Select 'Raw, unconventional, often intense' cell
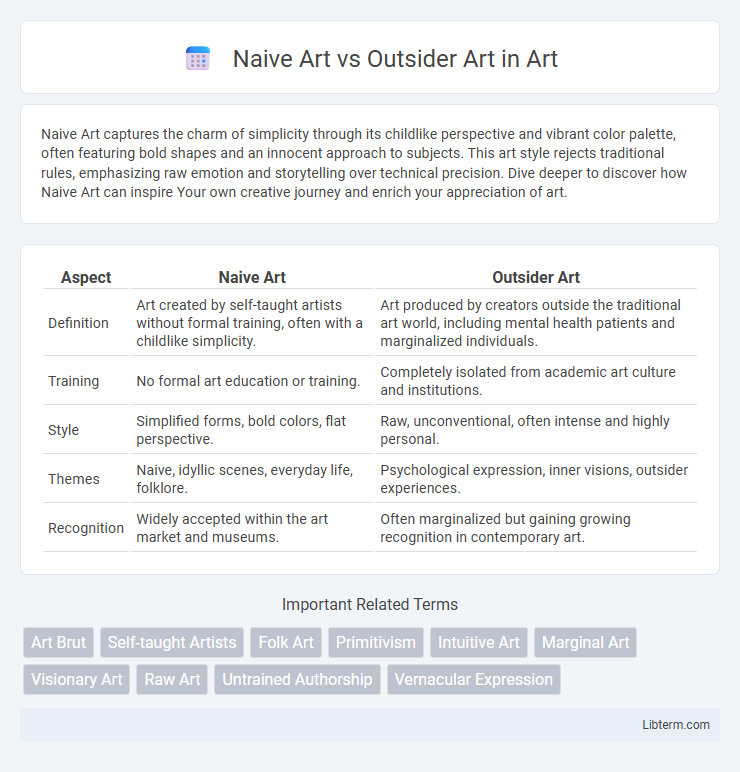Screen dimensions: 740x772 pyautogui.click(x=536, y=430)
